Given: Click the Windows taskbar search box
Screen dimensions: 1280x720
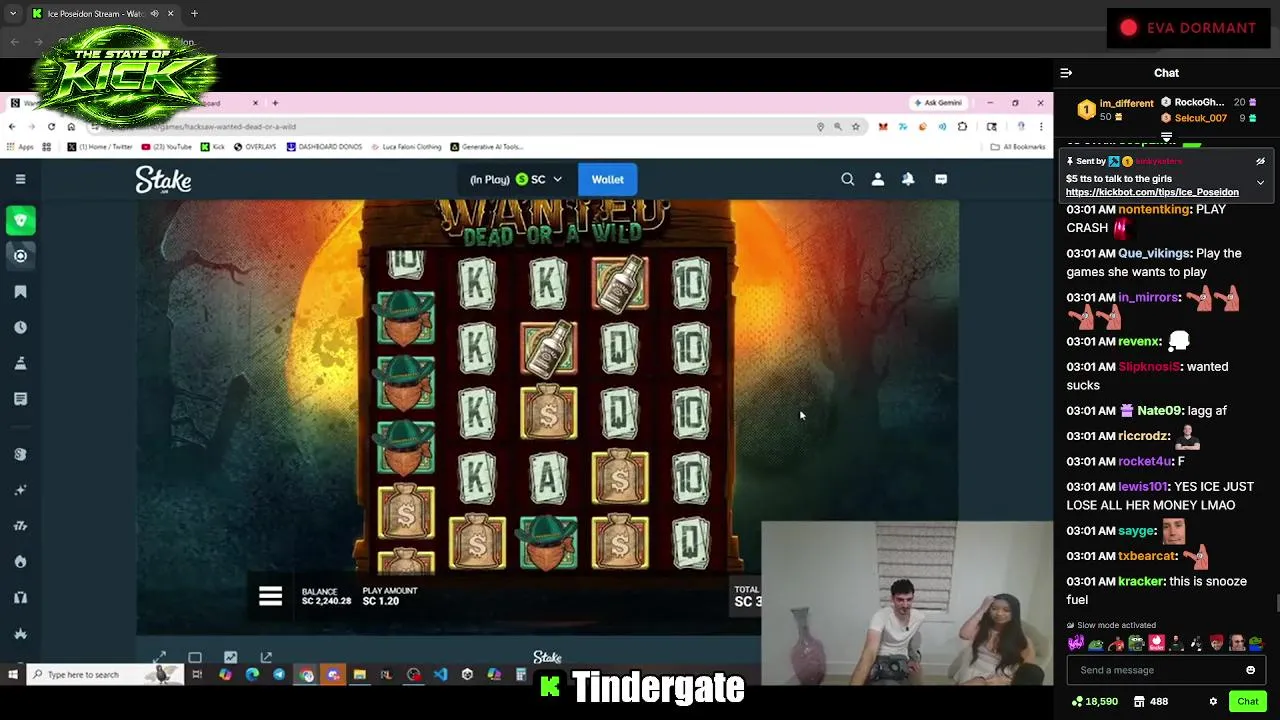Looking at the screenshot, I should pyautogui.click(x=106, y=675).
